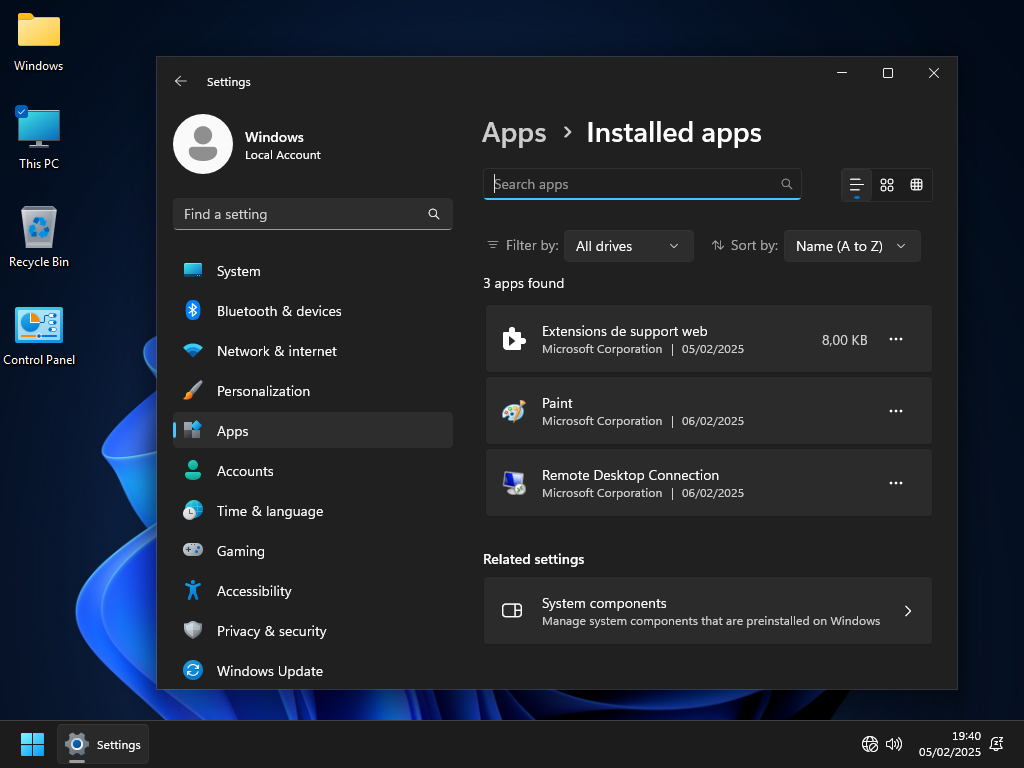Open Personalization category
The image size is (1024, 768).
[313, 391]
